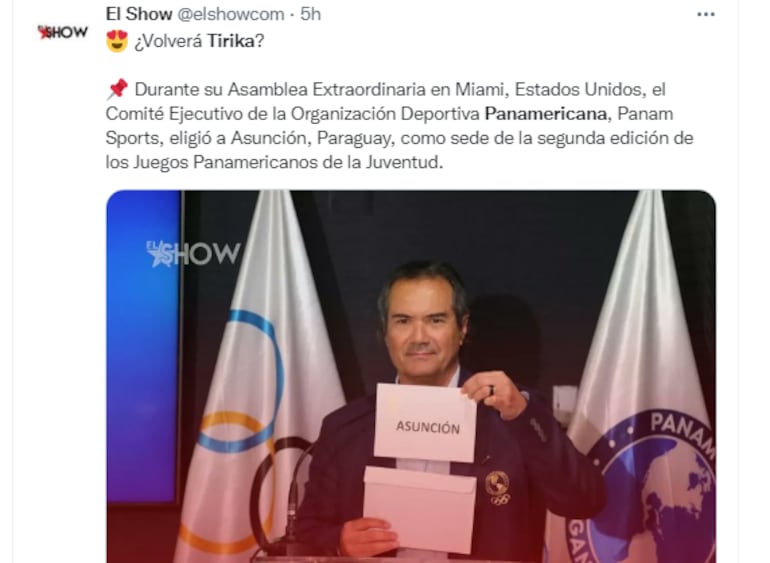Image resolution: width=770 pixels, height=563 pixels.
Task: Click the blue screen panel inside the photo
Action: (143, 346)
